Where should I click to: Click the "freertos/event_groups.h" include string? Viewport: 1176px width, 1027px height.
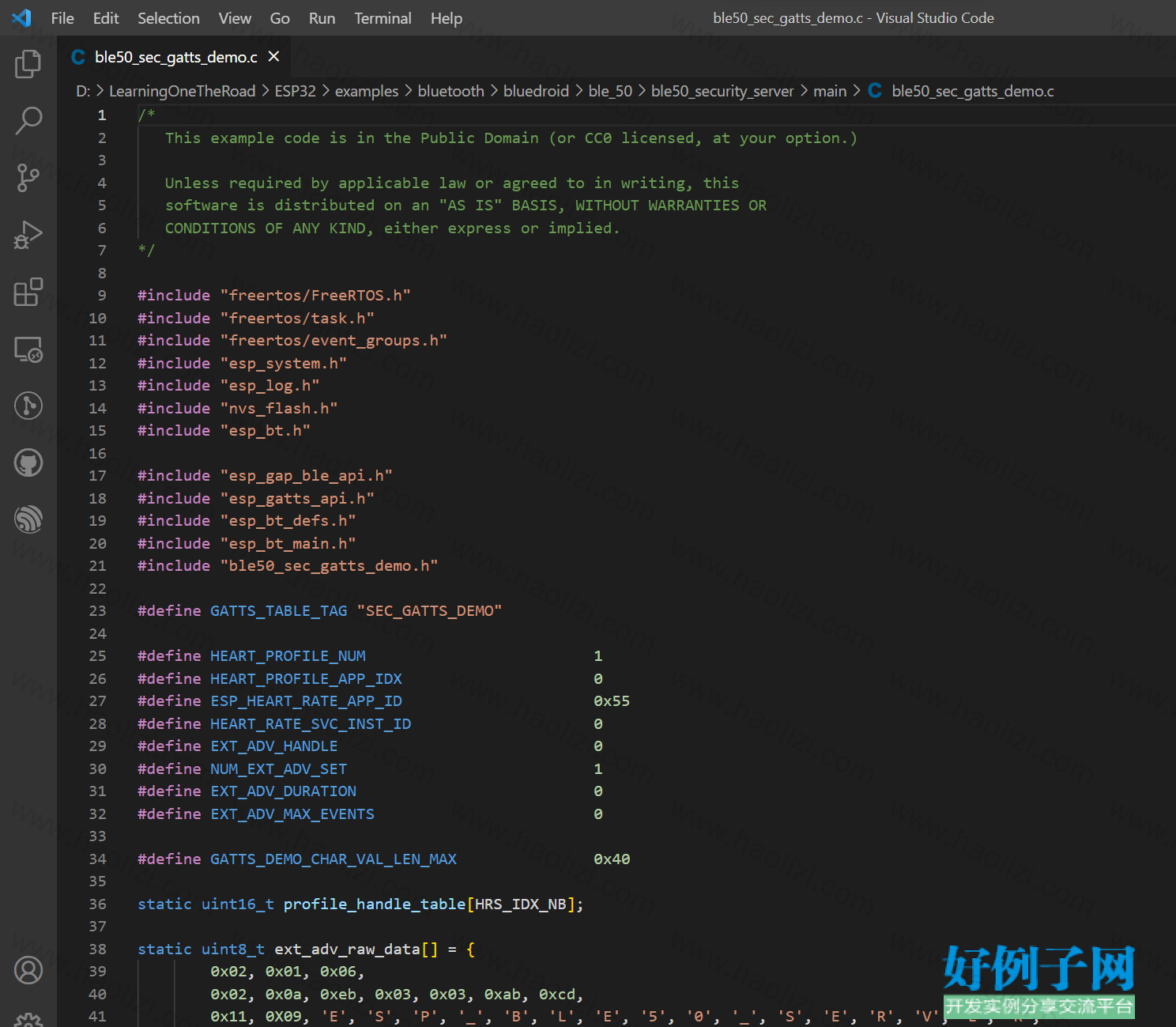[334, 341]
